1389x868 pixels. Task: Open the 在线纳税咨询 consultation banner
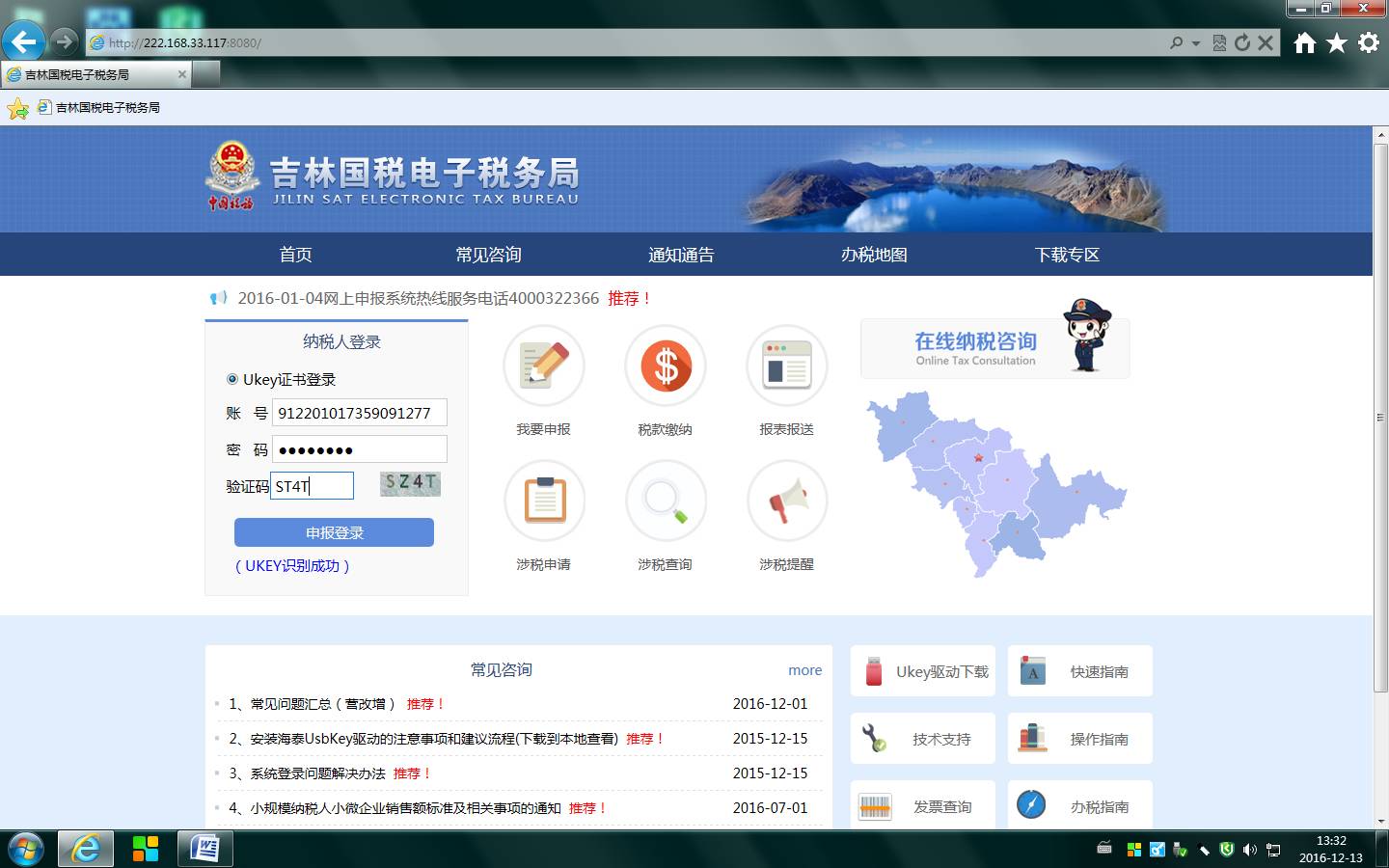coord(994,348)
